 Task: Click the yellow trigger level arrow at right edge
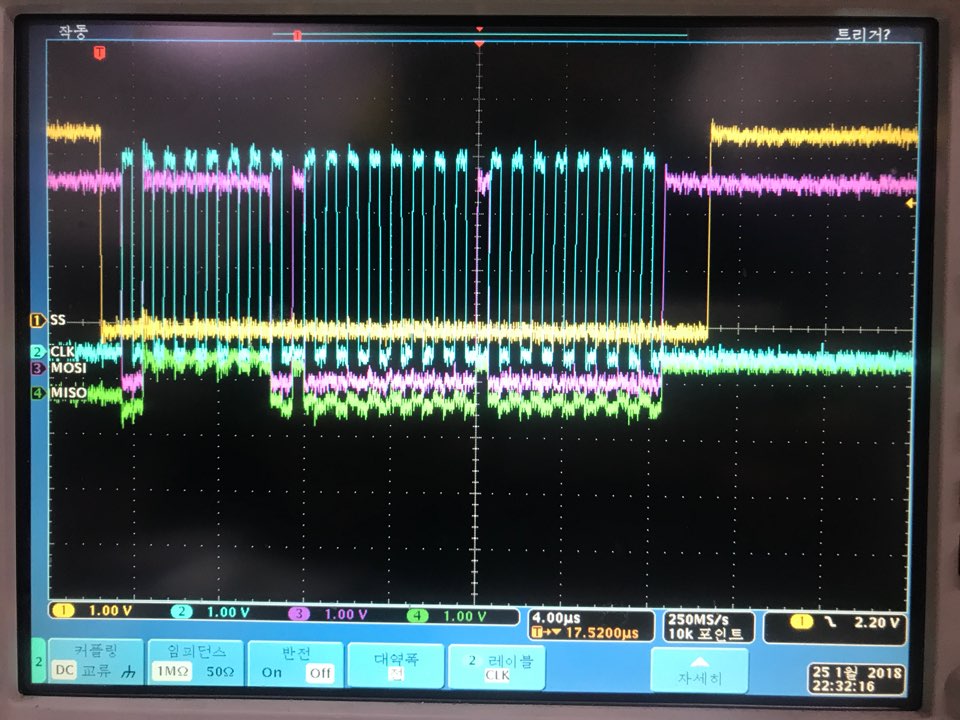click(x=910, y=203)
